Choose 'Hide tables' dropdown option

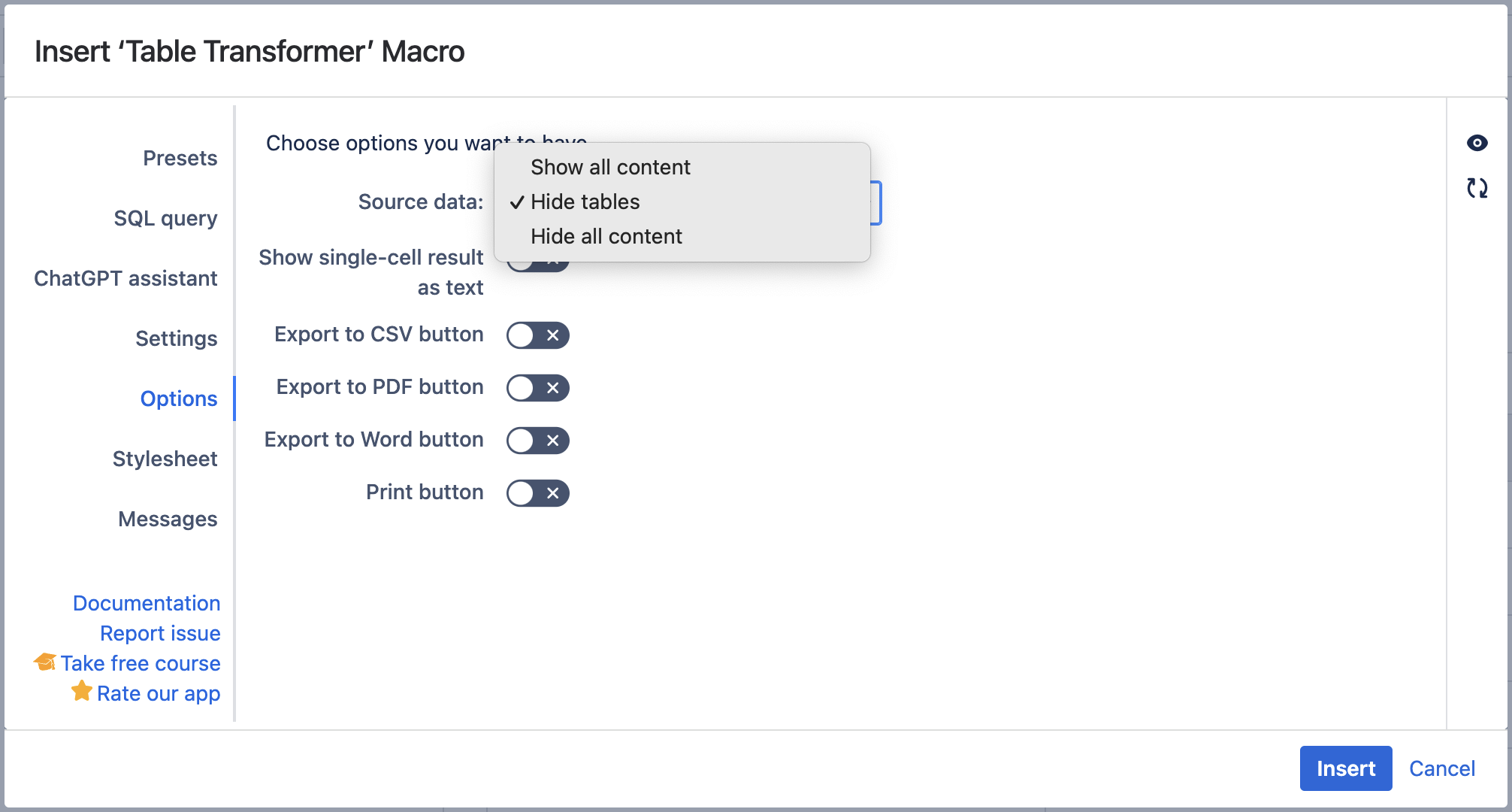(585, 201)
